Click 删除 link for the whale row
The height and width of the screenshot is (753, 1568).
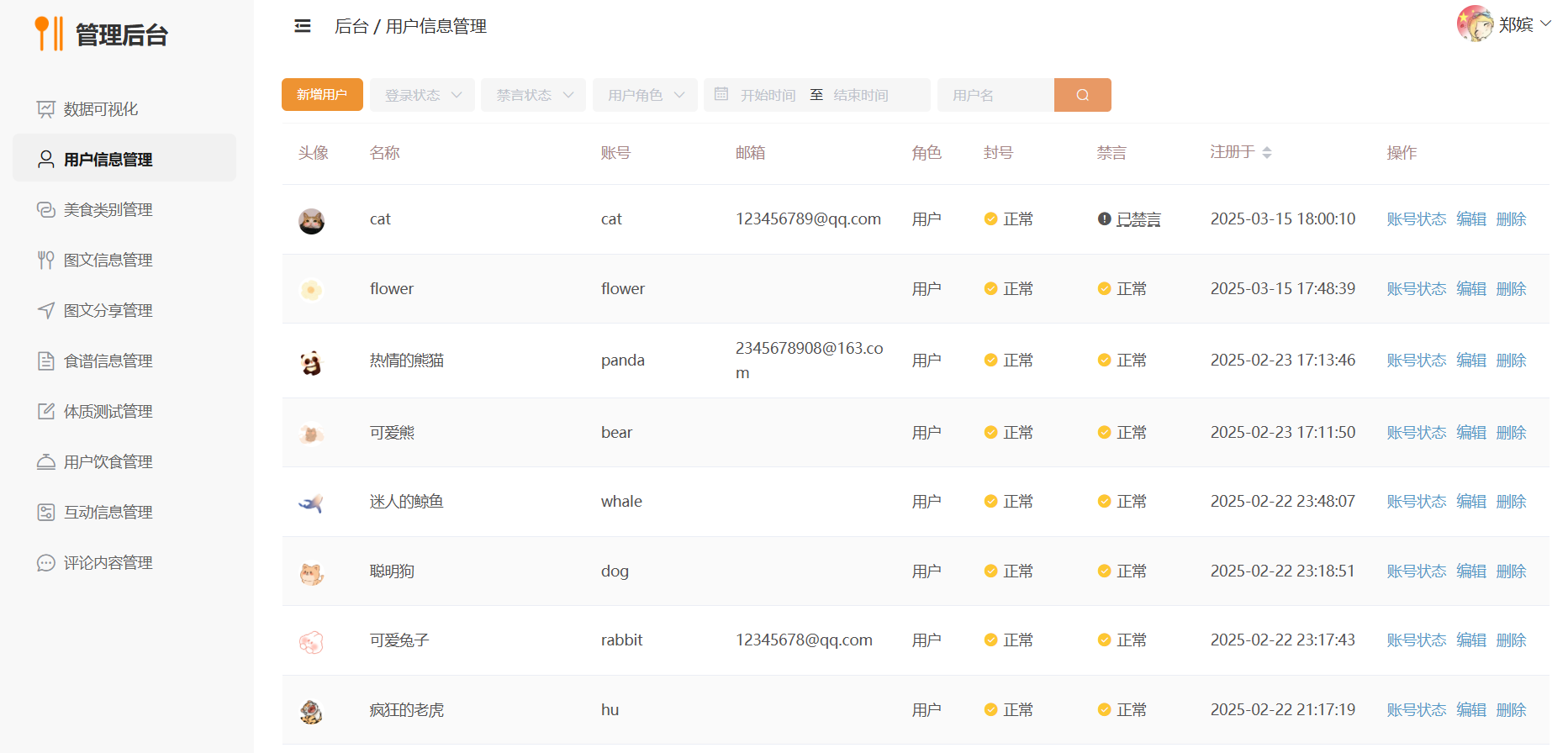tap(1511, 502)
